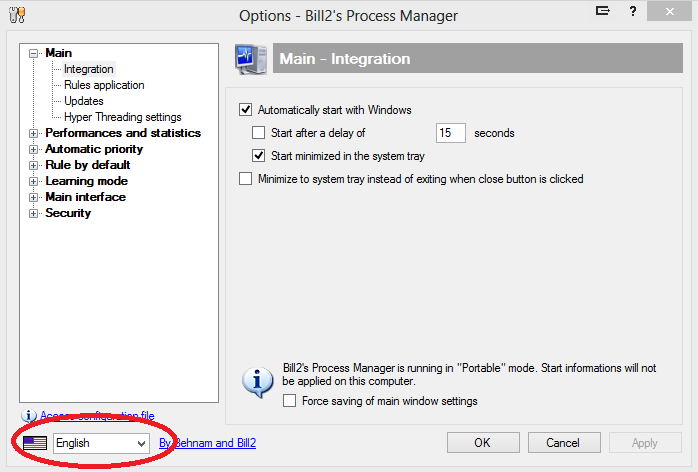Select Hyper Threading settings tree item

coord(122,117)
